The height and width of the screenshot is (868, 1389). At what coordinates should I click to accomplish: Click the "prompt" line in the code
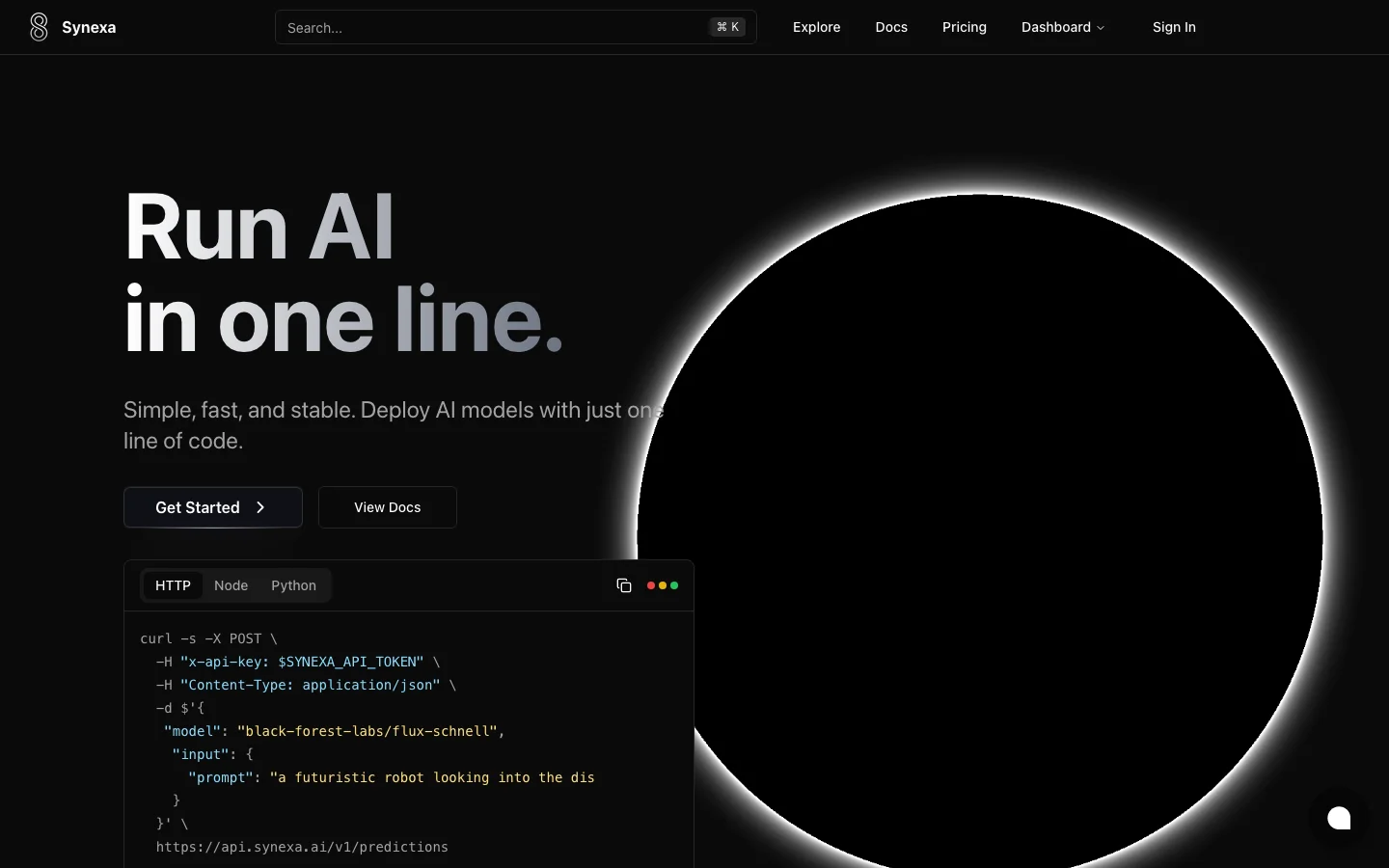[392, 777]
